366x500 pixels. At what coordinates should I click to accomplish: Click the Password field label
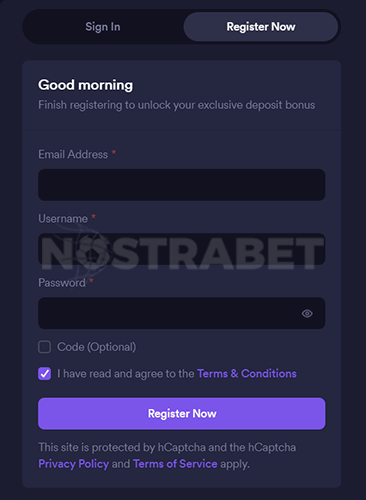click(x=62, y=283)
